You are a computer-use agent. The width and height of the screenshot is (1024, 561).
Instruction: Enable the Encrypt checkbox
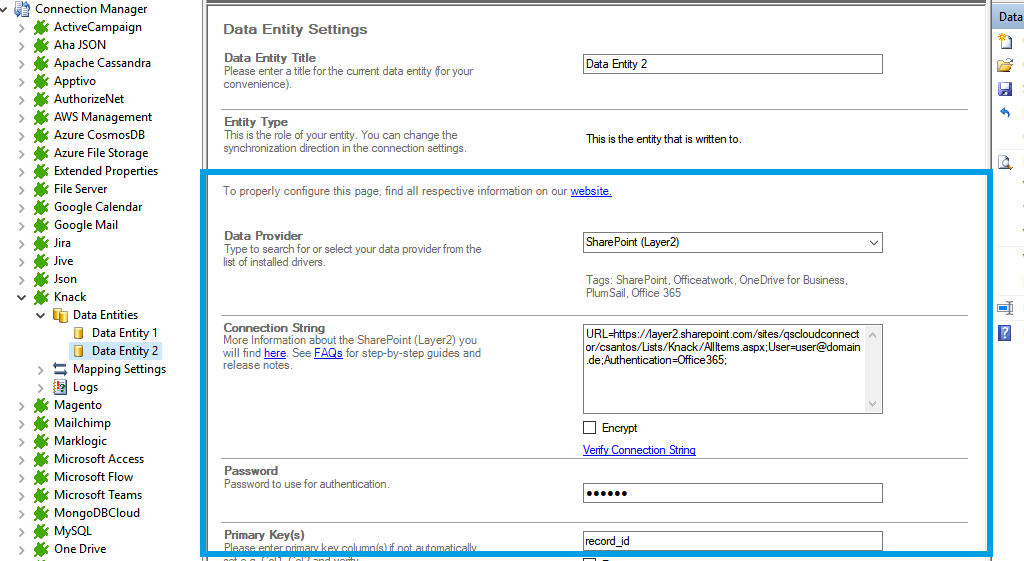click(590, 428)
